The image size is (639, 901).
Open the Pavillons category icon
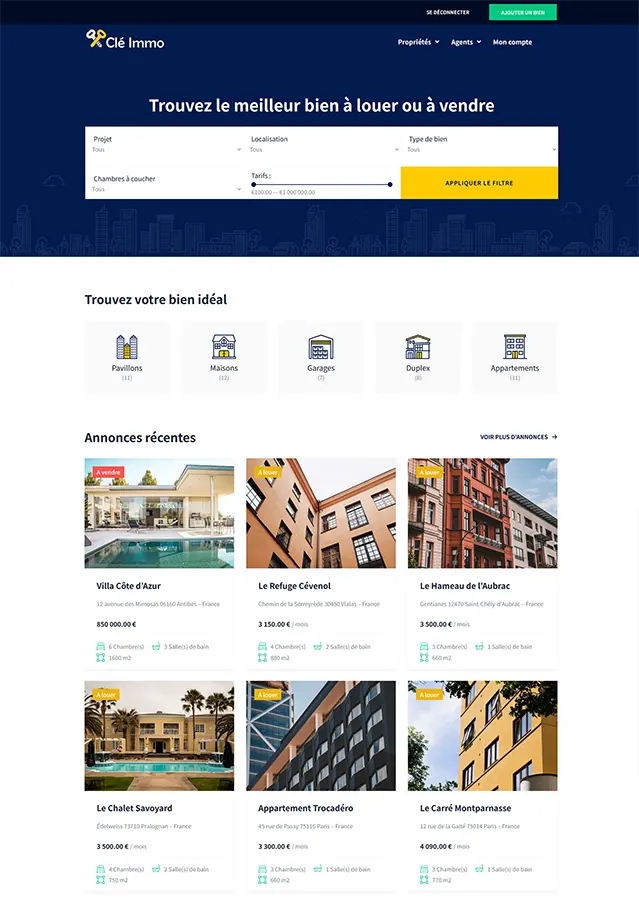point(127,346)
